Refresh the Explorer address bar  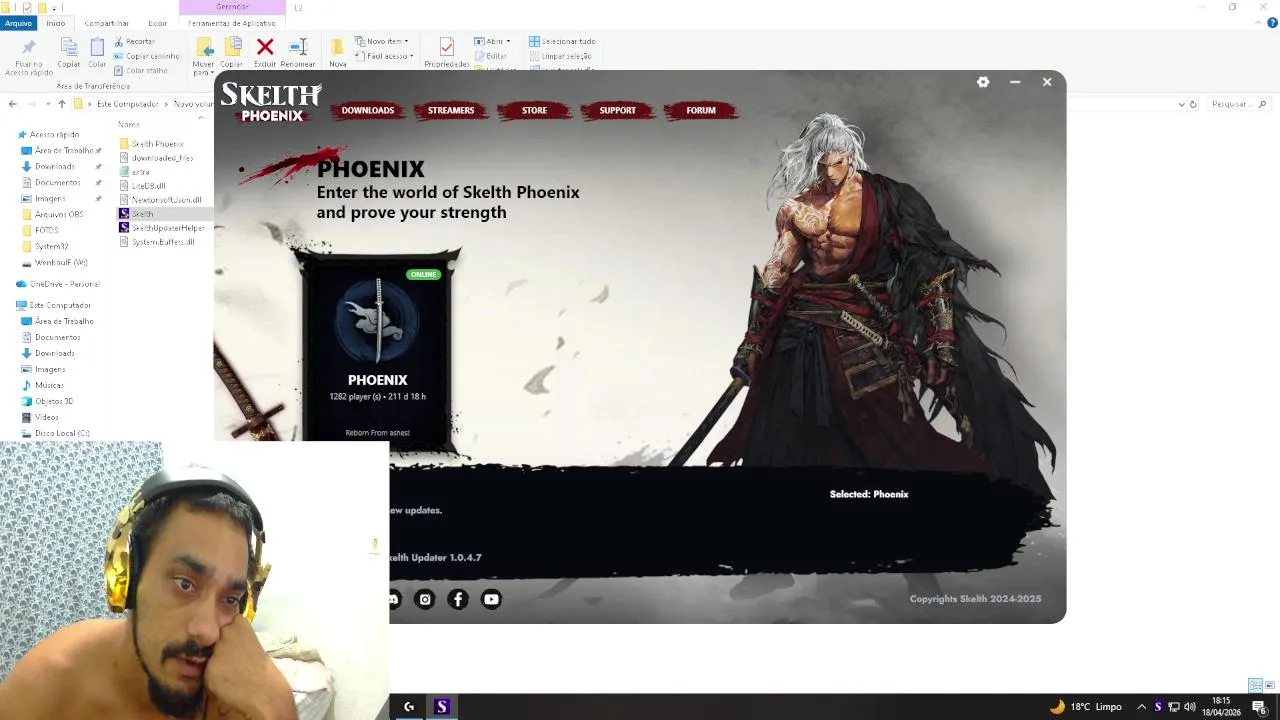point(1193,104)
